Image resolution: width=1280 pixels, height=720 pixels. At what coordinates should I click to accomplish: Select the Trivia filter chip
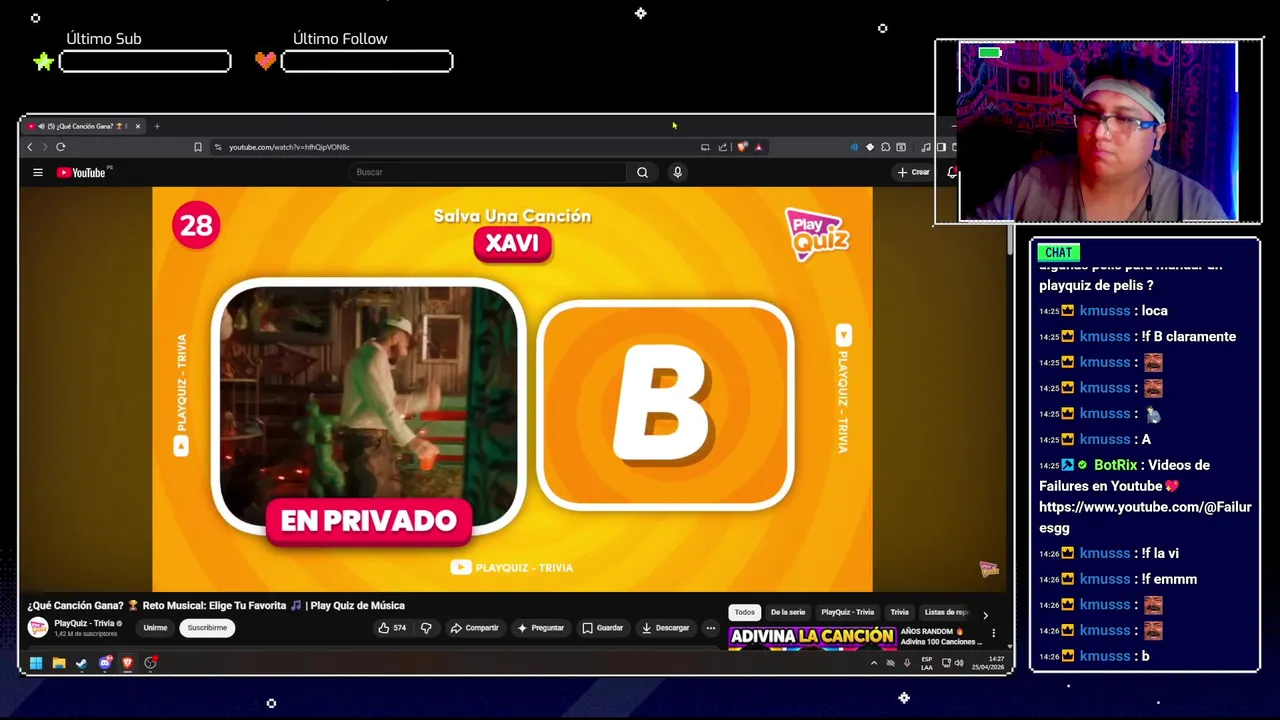[x=900, y=612]
